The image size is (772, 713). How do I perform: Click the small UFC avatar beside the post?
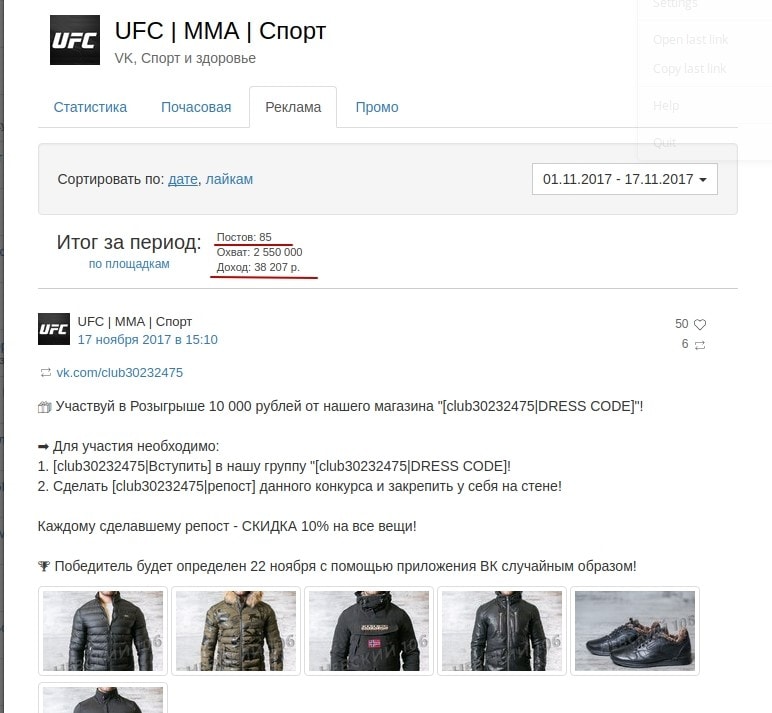click(54, 329)
